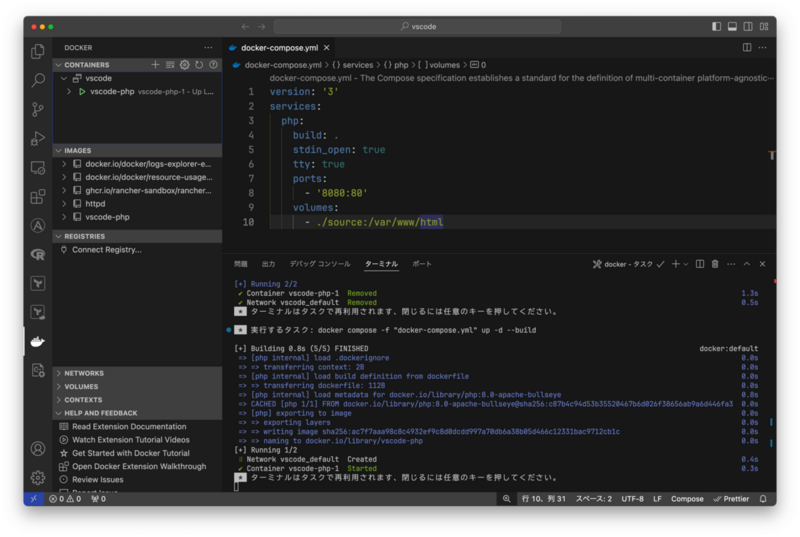Go back with navigation arrow
This screenshot has height=537, width=800.
245,27
